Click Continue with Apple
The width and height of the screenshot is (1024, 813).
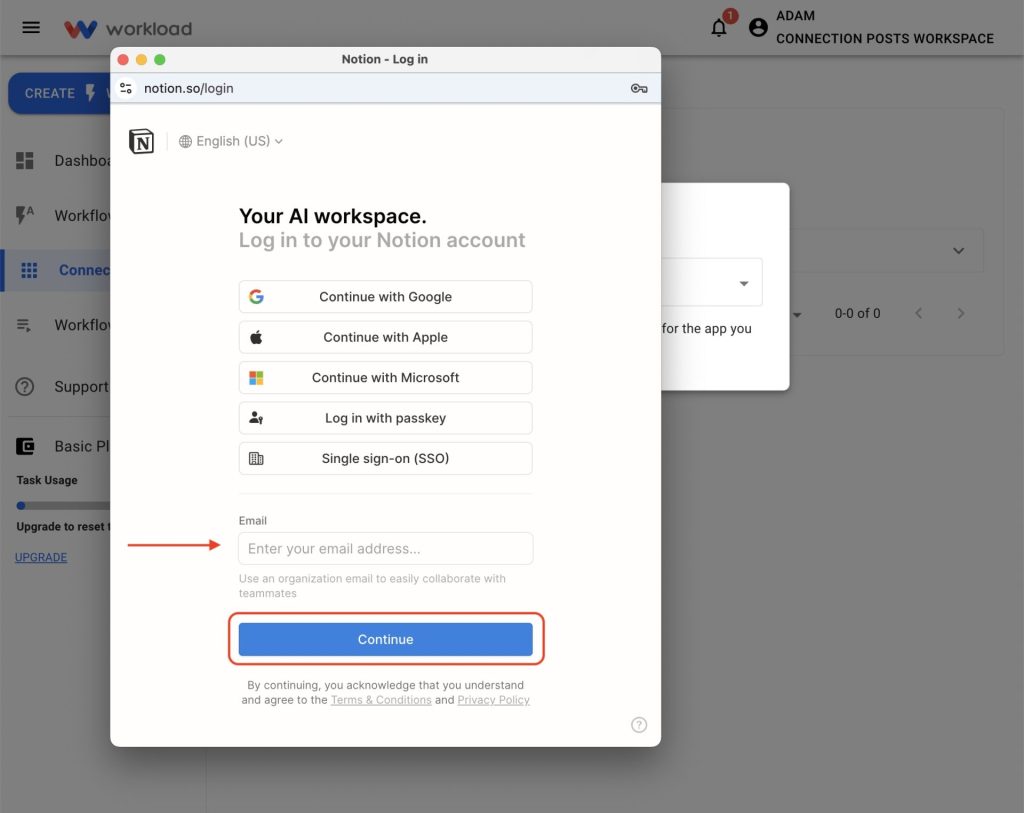[x=385, y=338]
